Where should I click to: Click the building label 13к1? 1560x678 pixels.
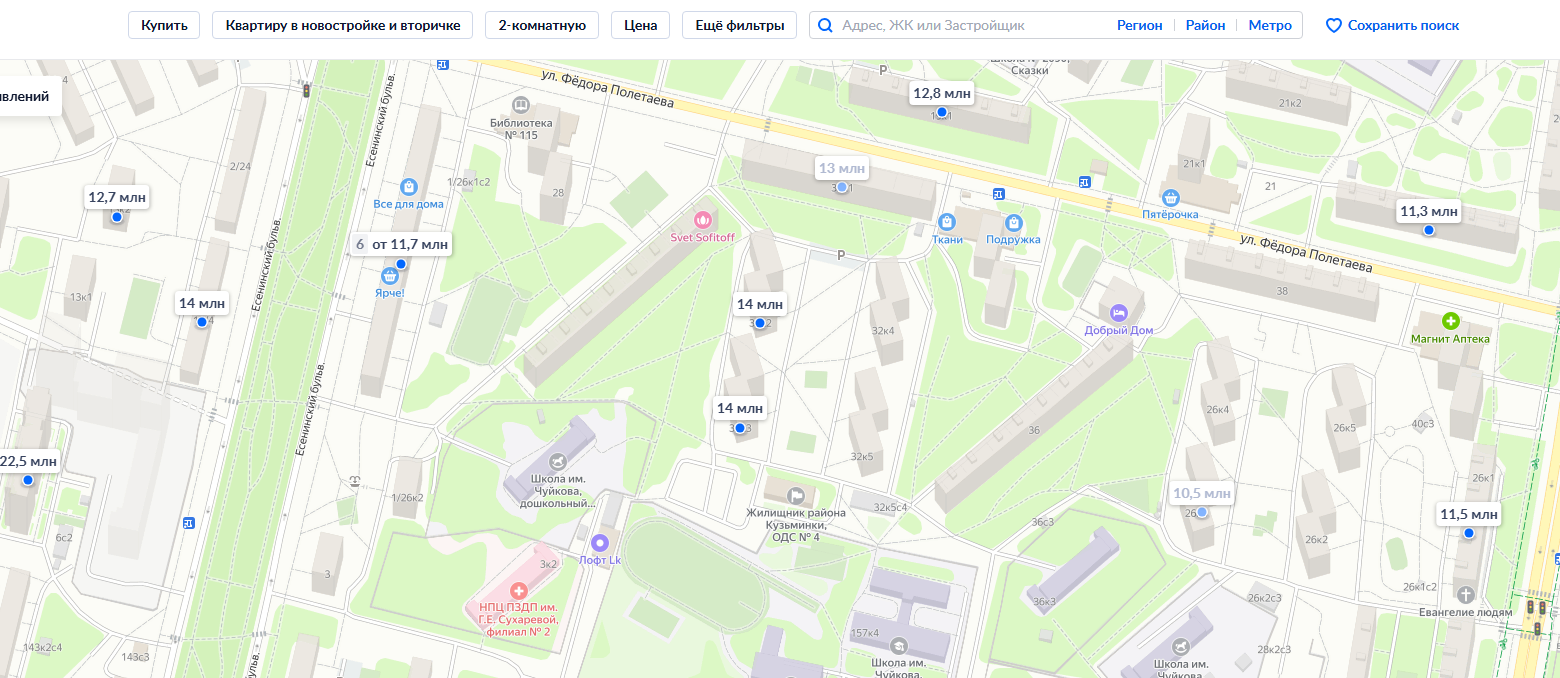click(81, 297)
